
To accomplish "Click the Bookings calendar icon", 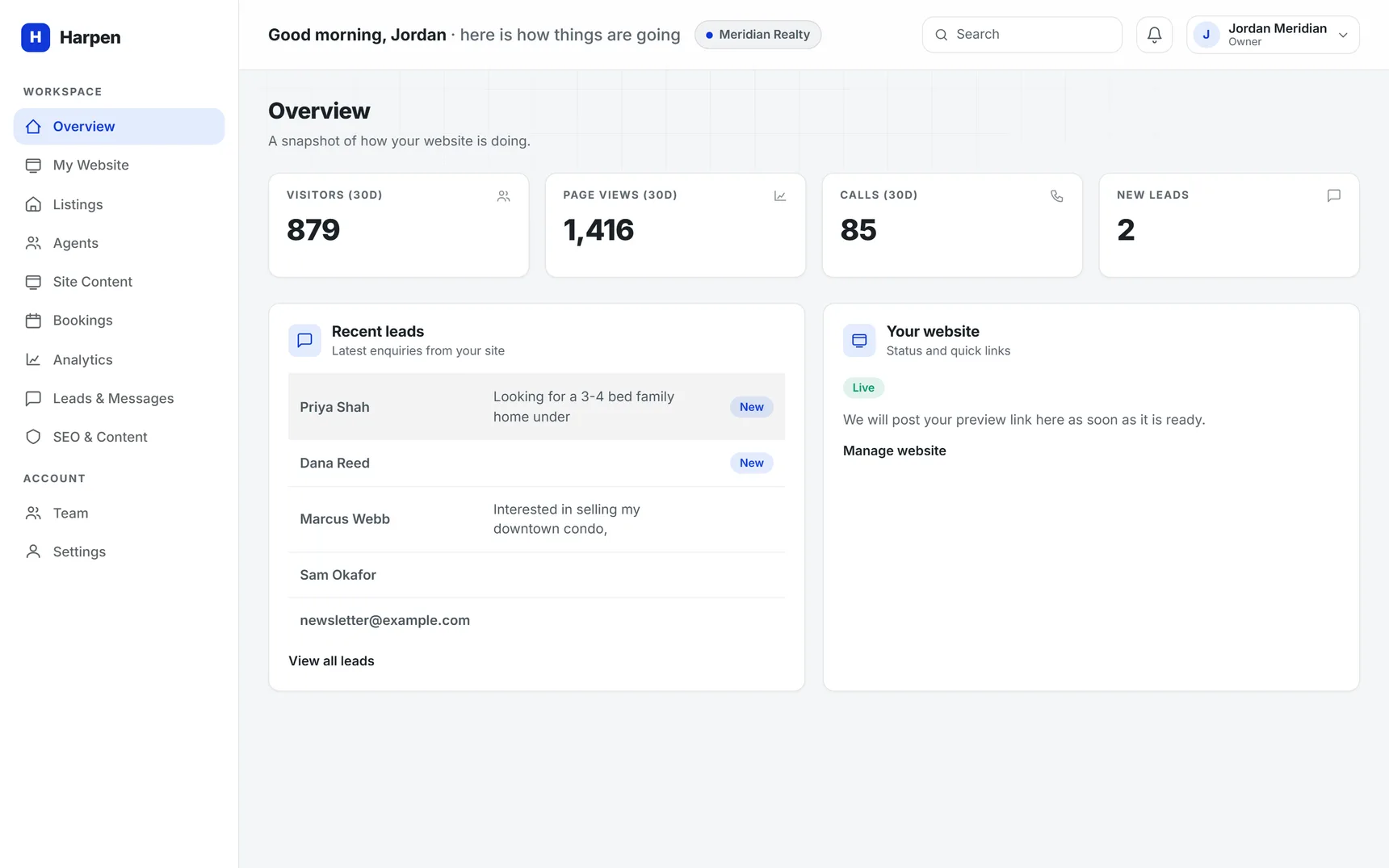I will pyautogui.click(x=33, y=321).
